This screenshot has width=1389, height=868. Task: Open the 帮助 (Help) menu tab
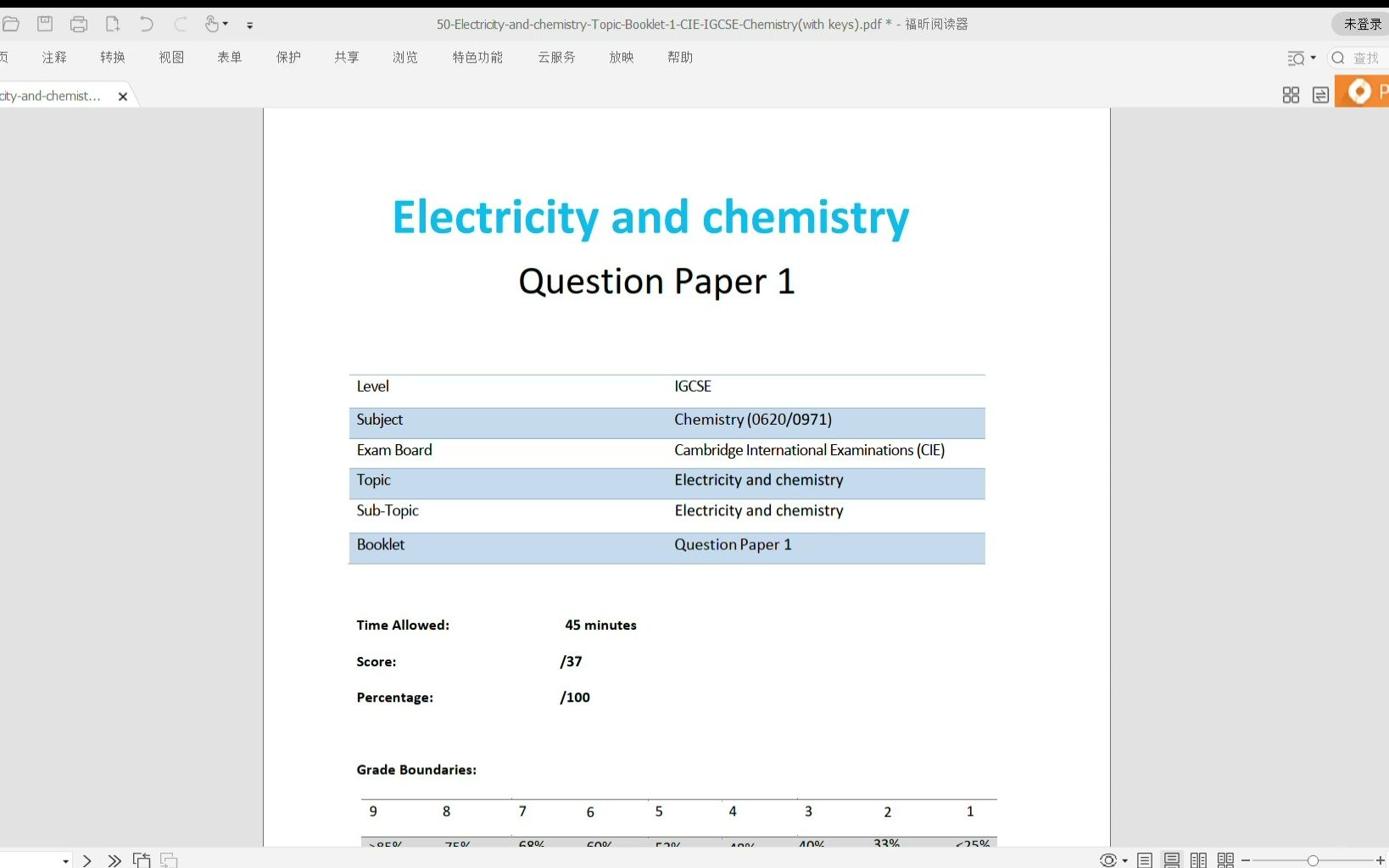coord(680,57)
